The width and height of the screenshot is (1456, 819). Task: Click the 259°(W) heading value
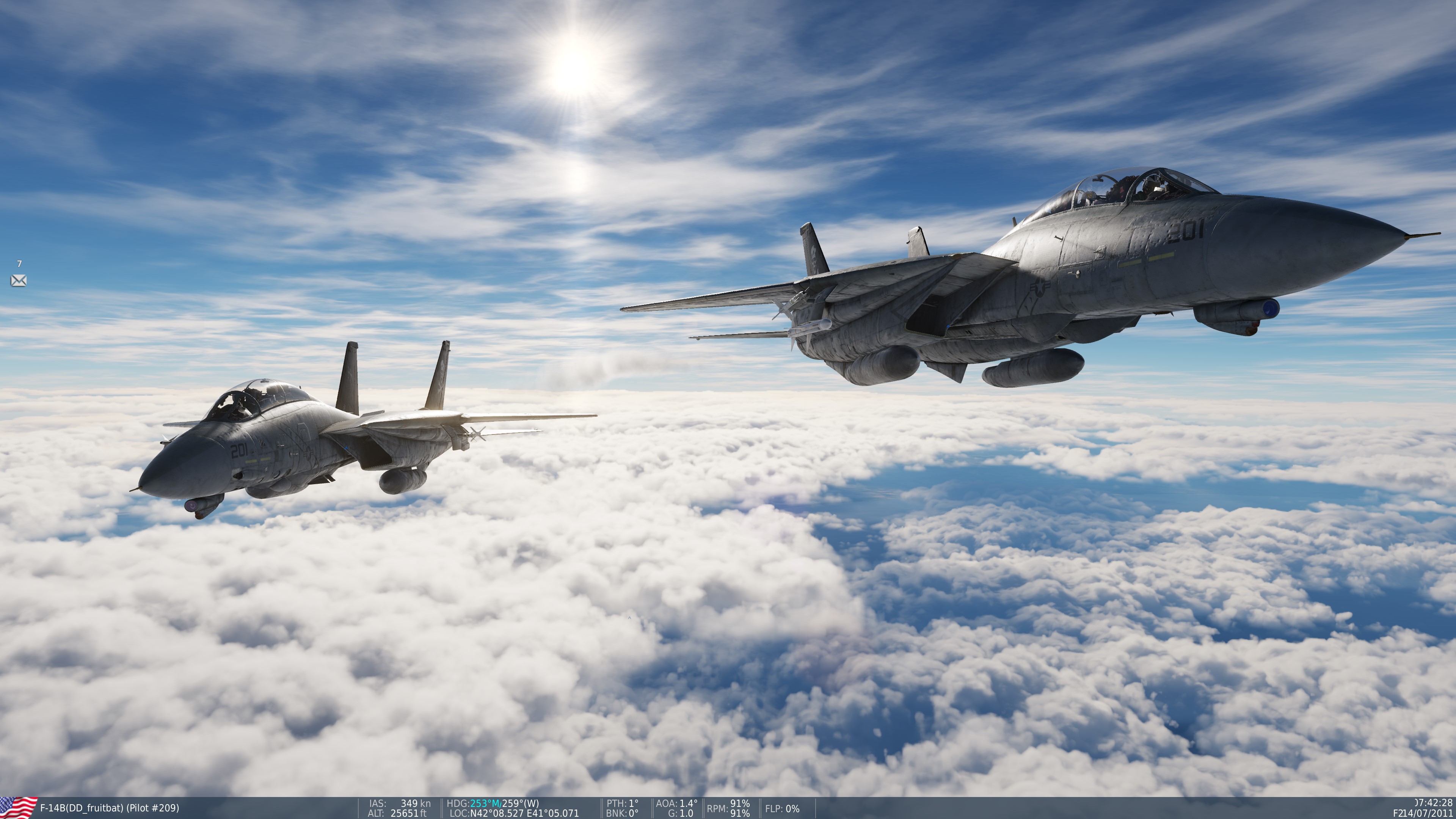coord(521,803)
